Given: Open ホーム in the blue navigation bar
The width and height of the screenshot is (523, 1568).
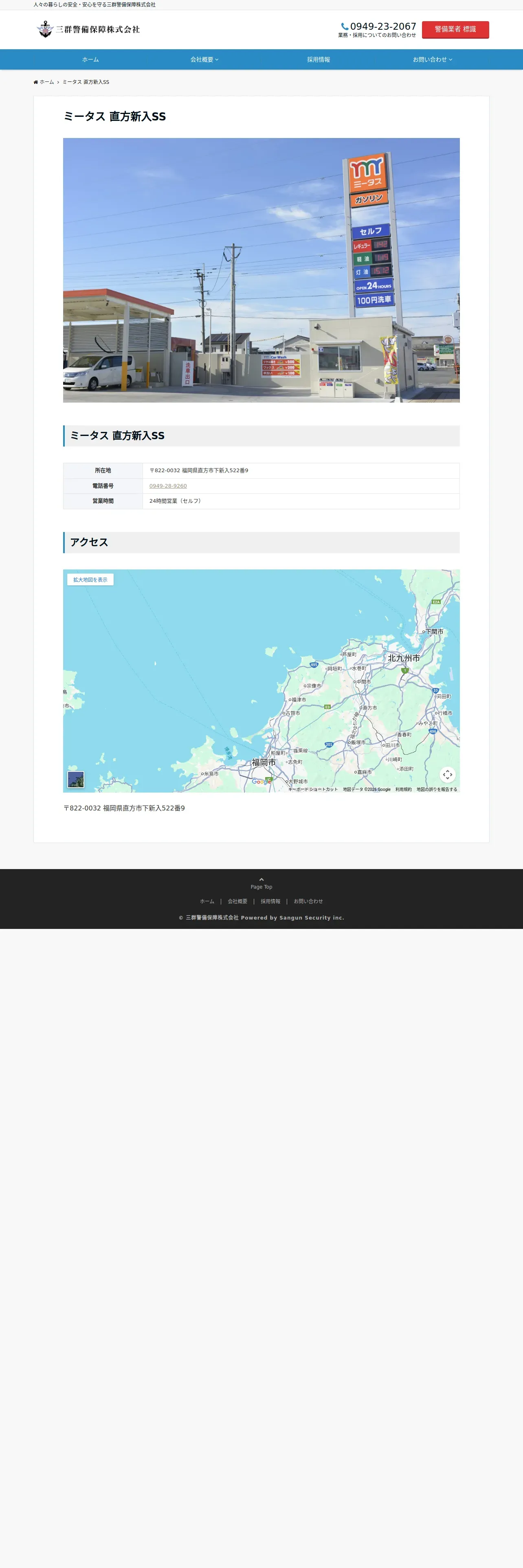Looking at the screenshot, I should (90, 60).
